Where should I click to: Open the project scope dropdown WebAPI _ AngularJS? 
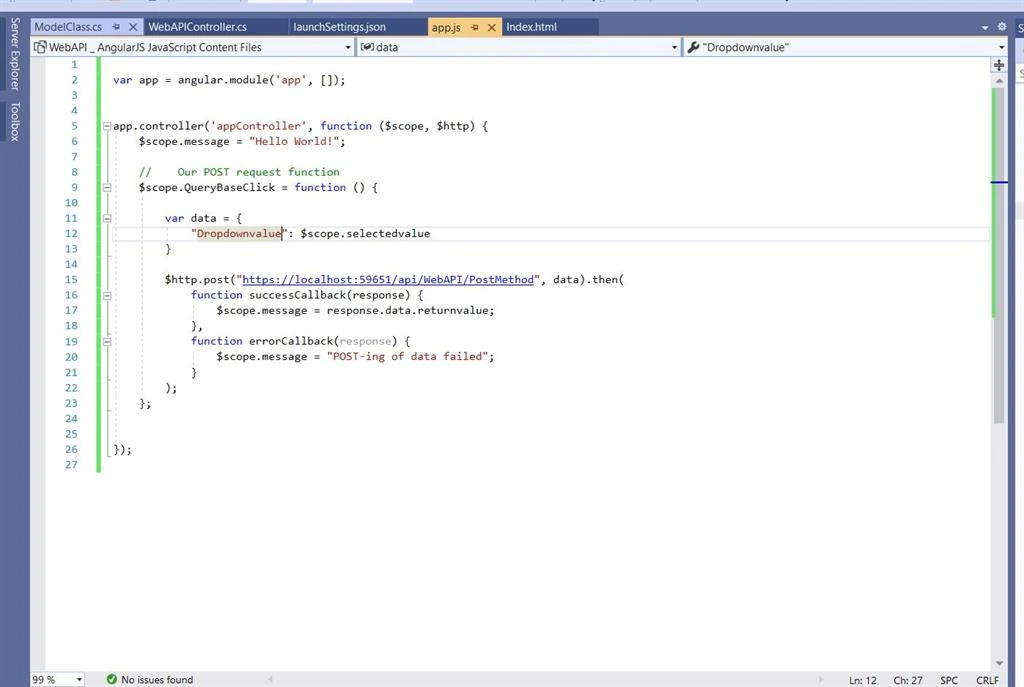(193, 47)
